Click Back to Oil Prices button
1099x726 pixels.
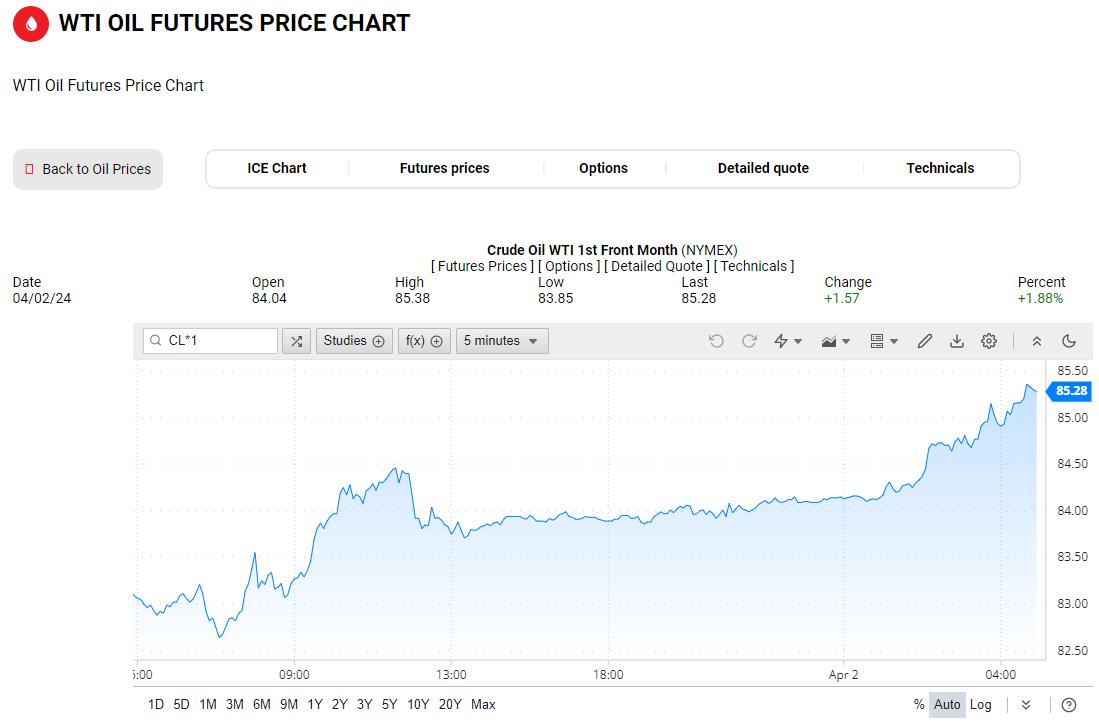pyautogui.click(x=88, y=169)
